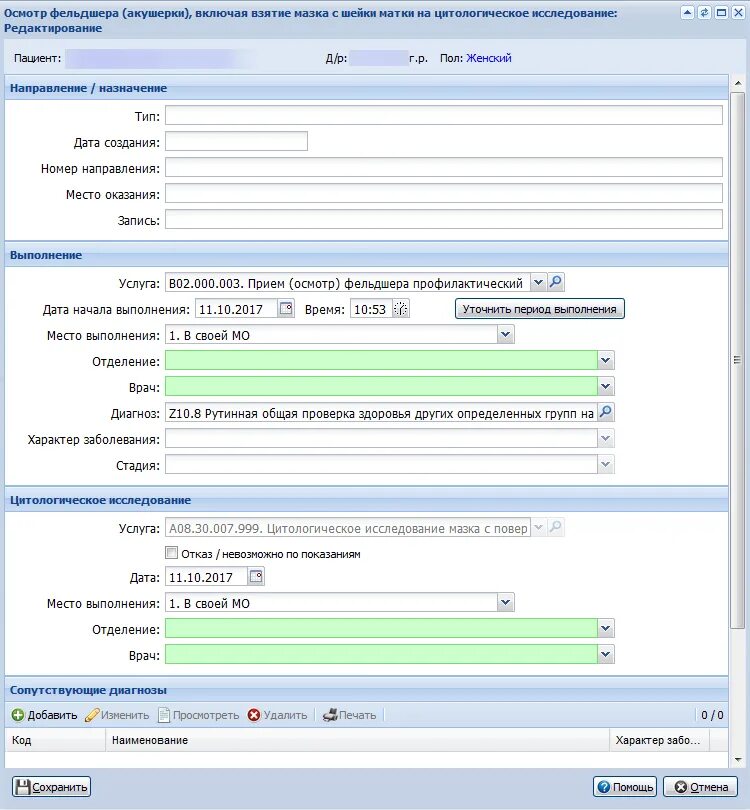The height and width of the screenshot is (810, 750).
Task: Click Просмотреть in diagnoses toolbar
Action: pyautogui.click(x=199, y=715)
